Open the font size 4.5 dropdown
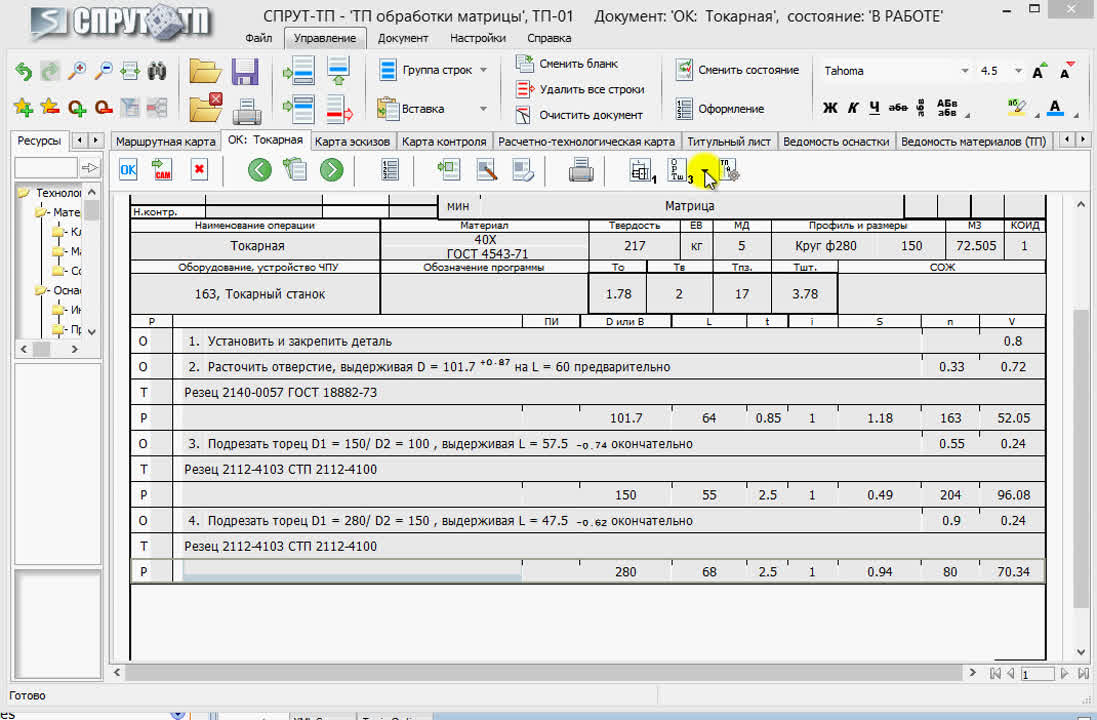This screenshot has height=720, width=1097. coord(1018,71)
